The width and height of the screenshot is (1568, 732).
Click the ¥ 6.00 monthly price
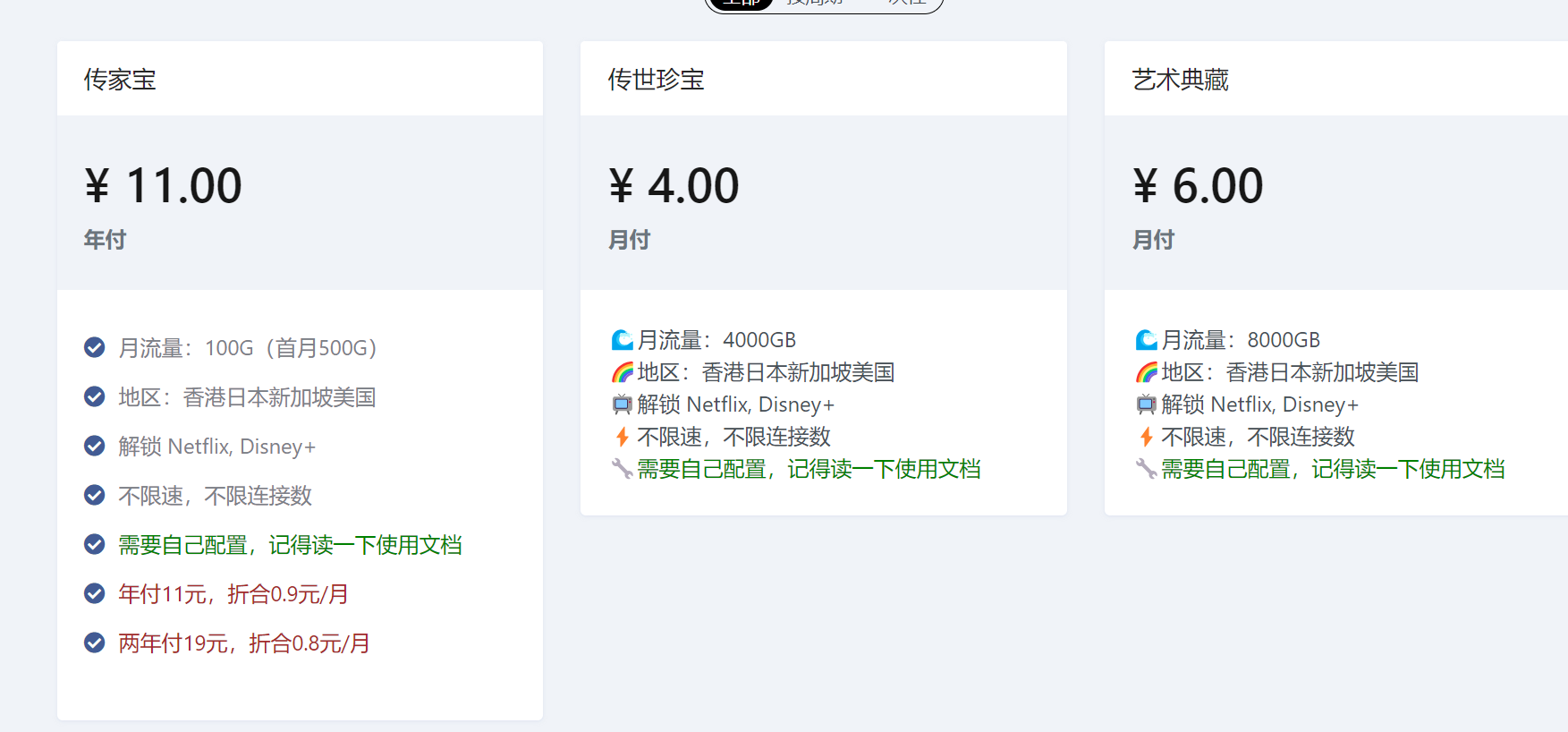[x=1199, y=186]
